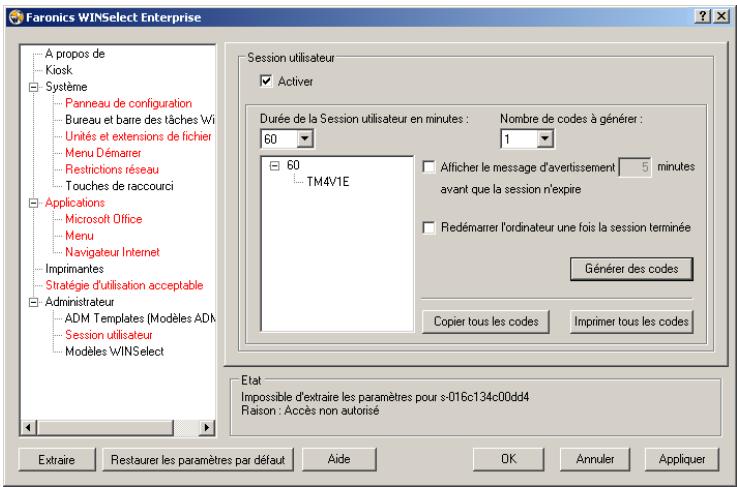
Task: Select Imprimantes in the tree
Action: coord(74,269)
